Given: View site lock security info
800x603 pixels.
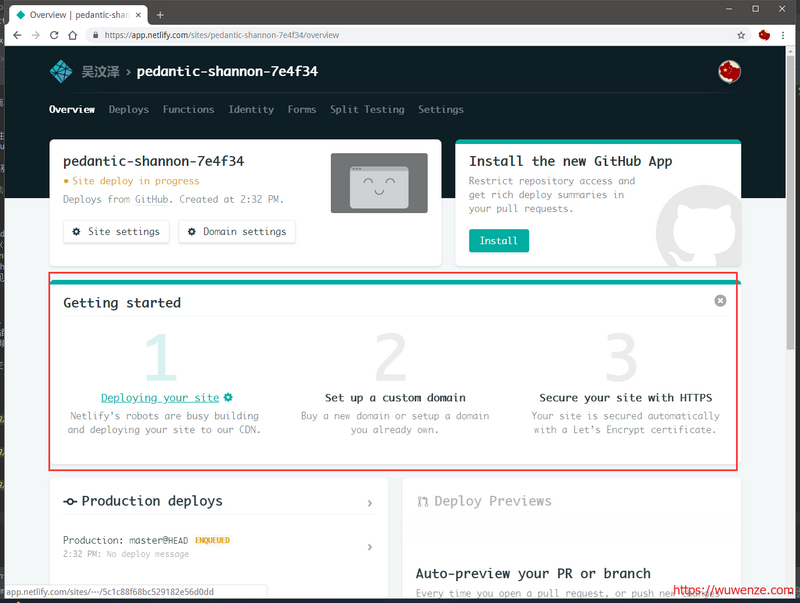Looking at the screenshot, I should click(x=95, y=35).
